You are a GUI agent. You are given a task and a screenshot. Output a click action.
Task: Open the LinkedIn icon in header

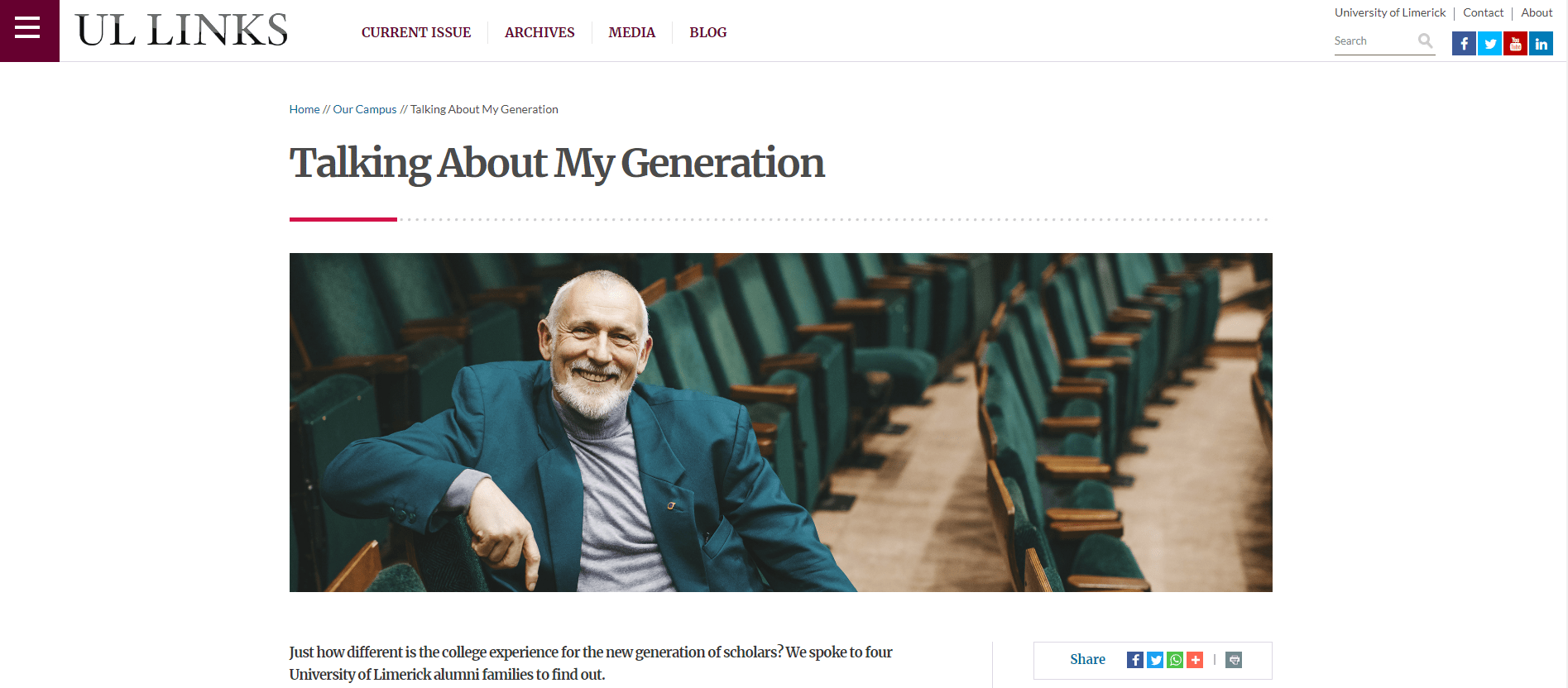click(1541, 44)
